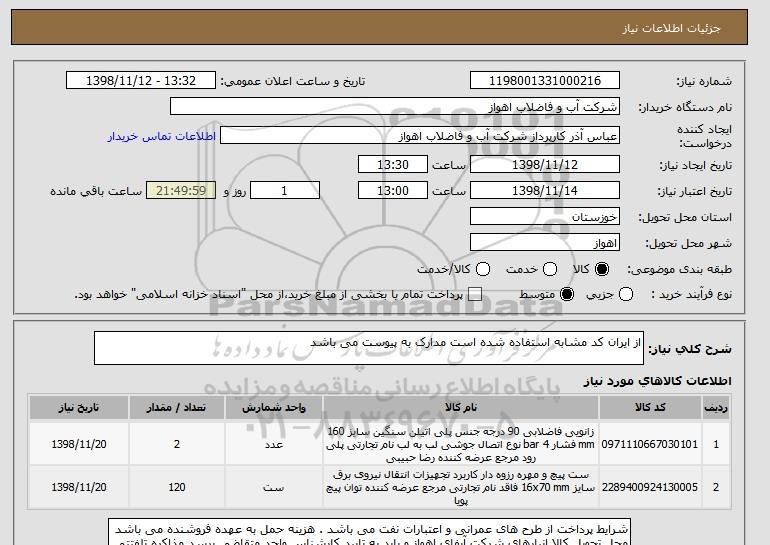Click the تاریخ نیاز column header
The width and height of the screenshot is (770, 545).
79,408
